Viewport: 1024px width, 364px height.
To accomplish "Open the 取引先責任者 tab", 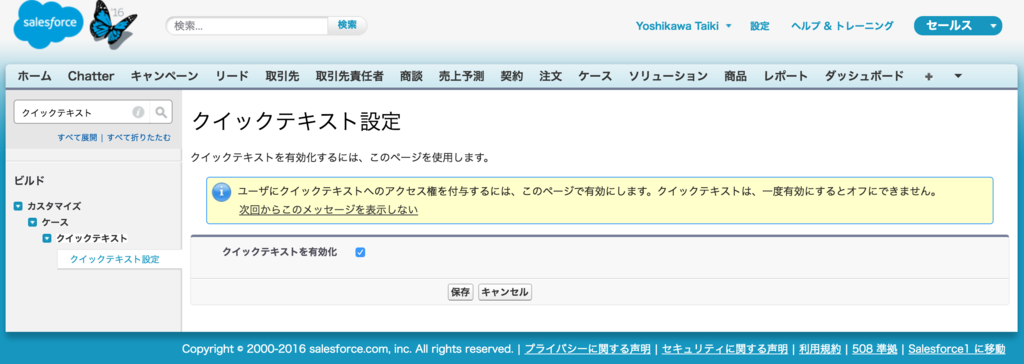I will (349, 76).
